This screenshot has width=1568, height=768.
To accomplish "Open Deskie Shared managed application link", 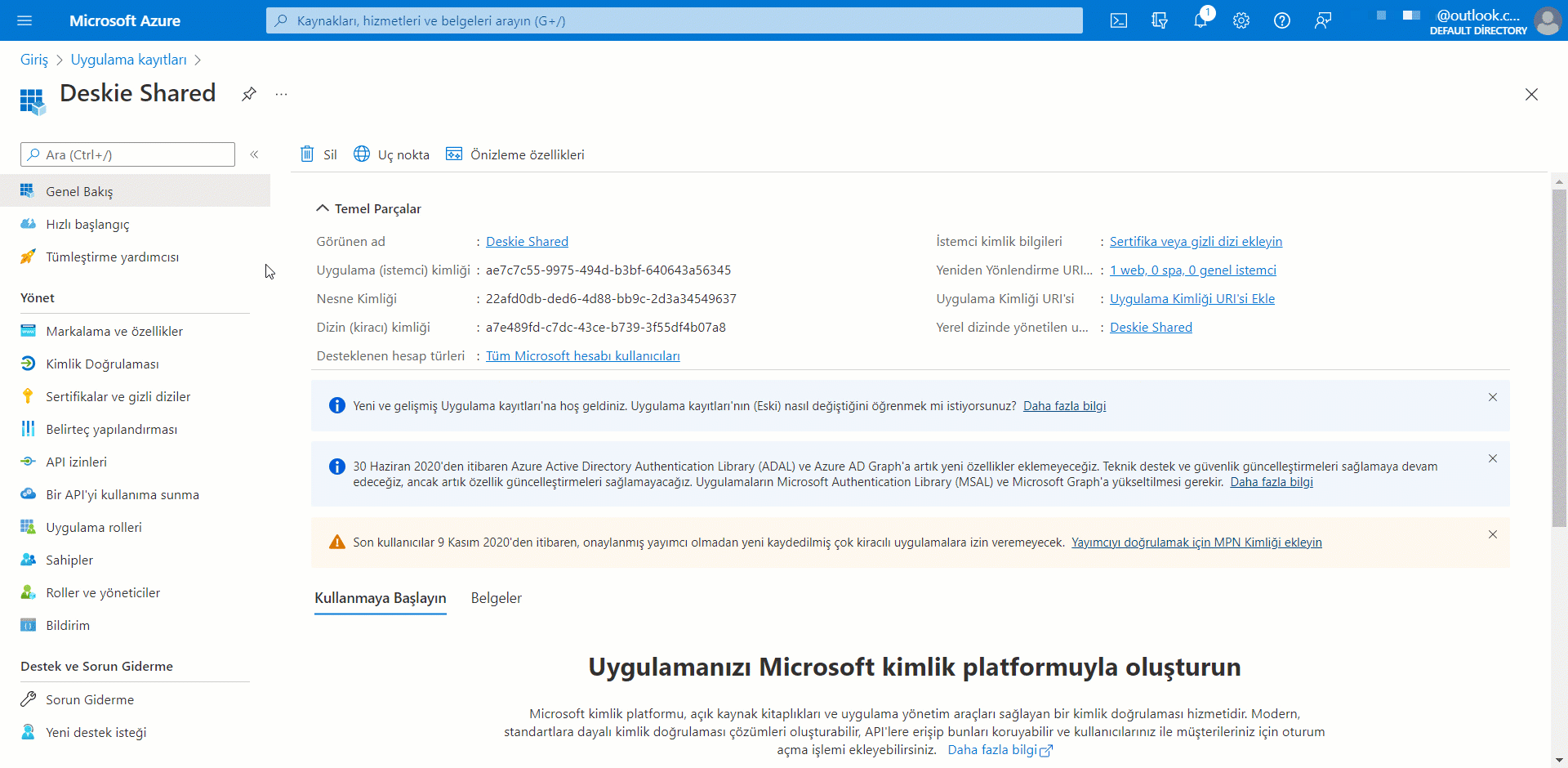I will pyautogui.click(x=1151, y=327).
